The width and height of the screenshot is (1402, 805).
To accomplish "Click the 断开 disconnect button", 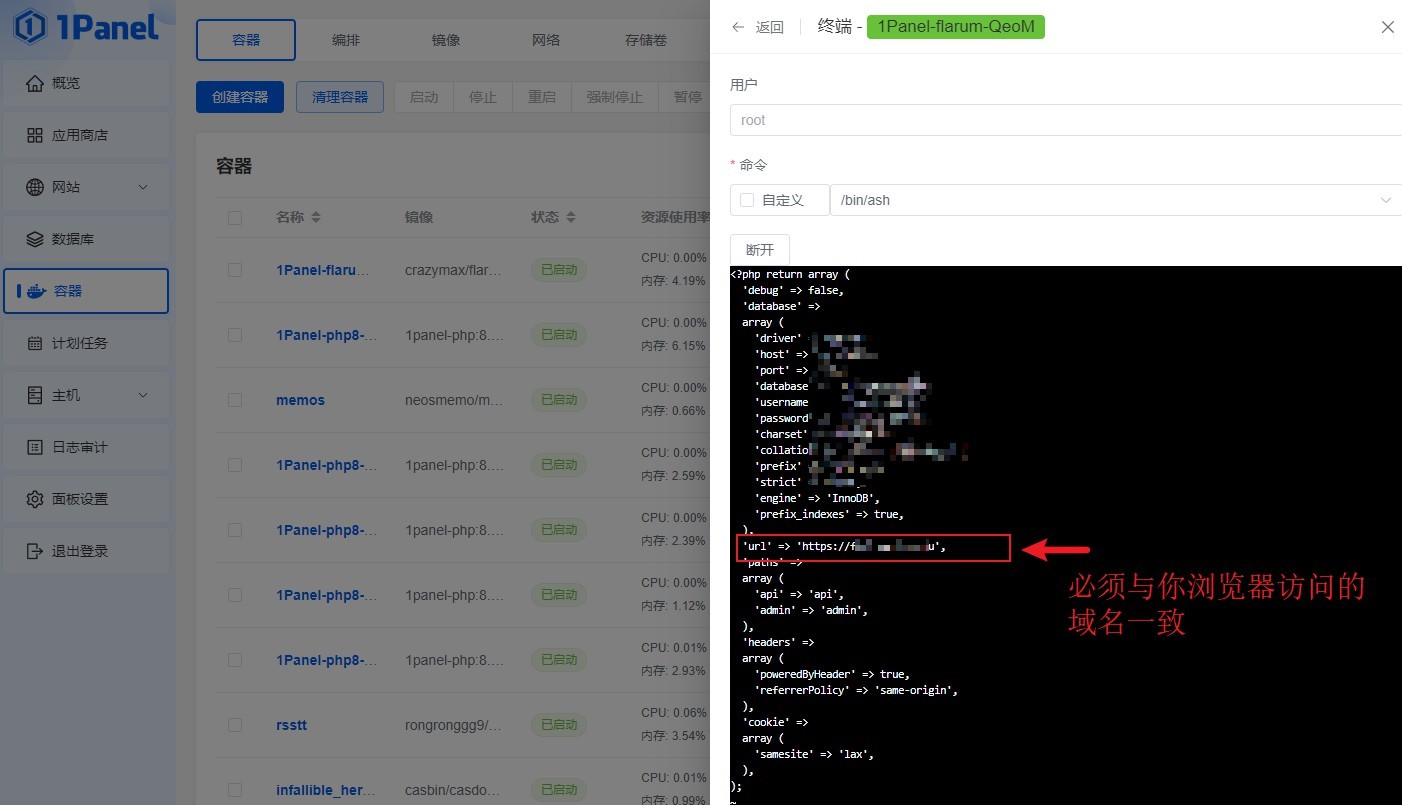I will [760, 249].
